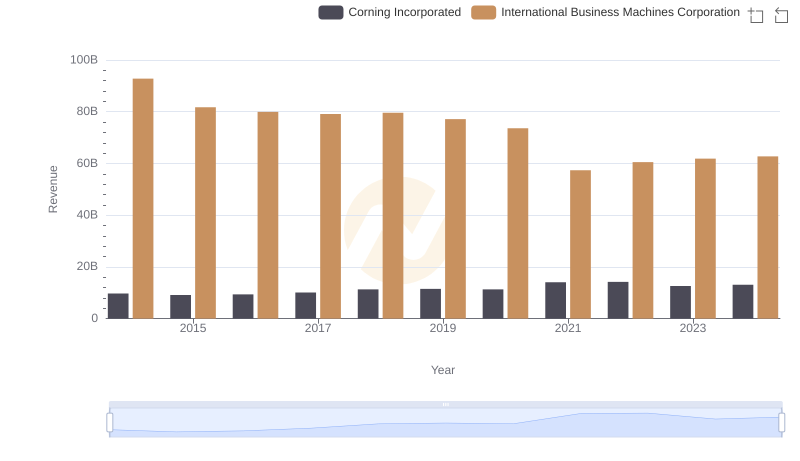
Task: Click the 2017 x-axis label
Action: [x=318, y=328]
